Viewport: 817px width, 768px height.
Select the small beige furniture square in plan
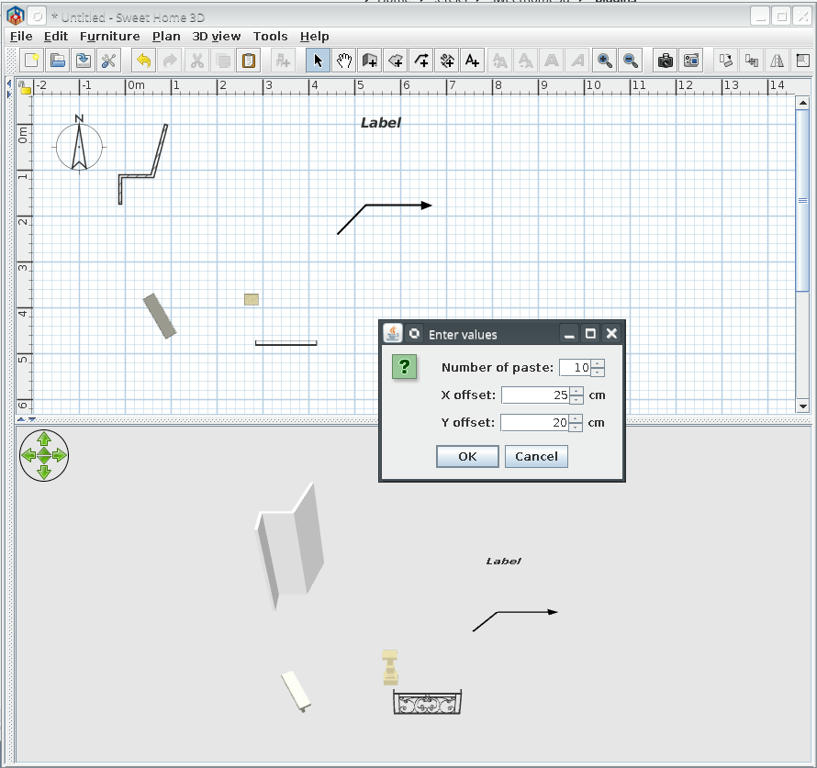pos(252,299)
